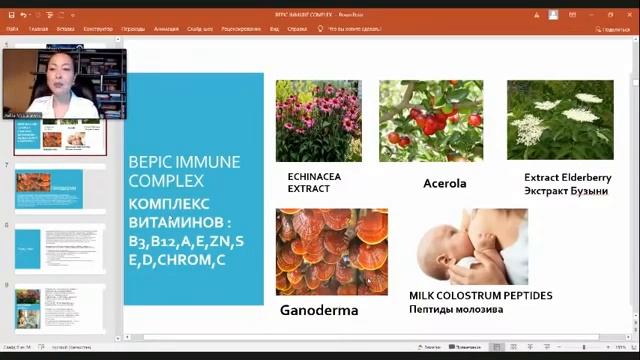Click the Echinacea flowers picture
Viewport: 640px width, 360px height.
(319, 121)
